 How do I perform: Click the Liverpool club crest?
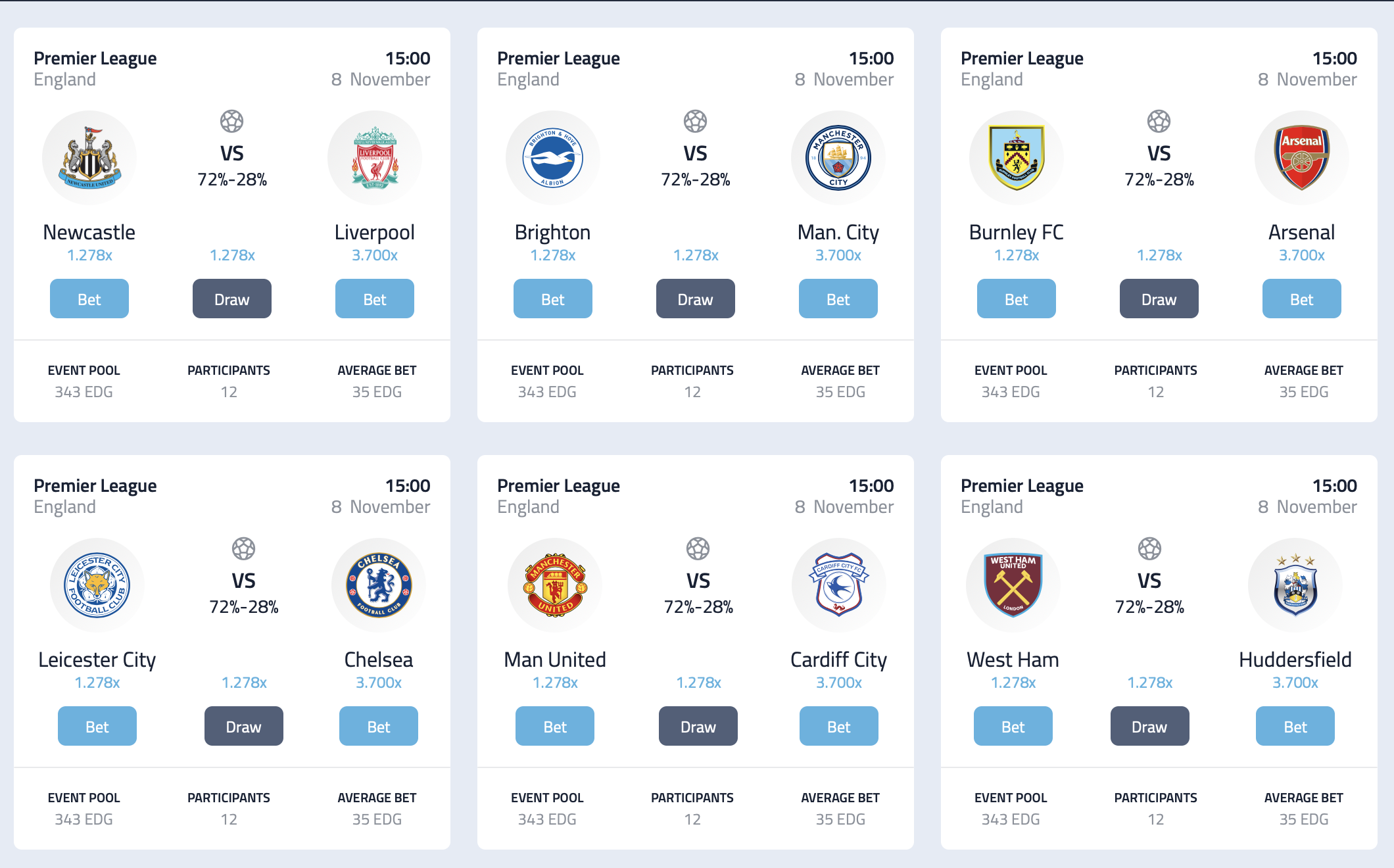[x=375, y=158]
